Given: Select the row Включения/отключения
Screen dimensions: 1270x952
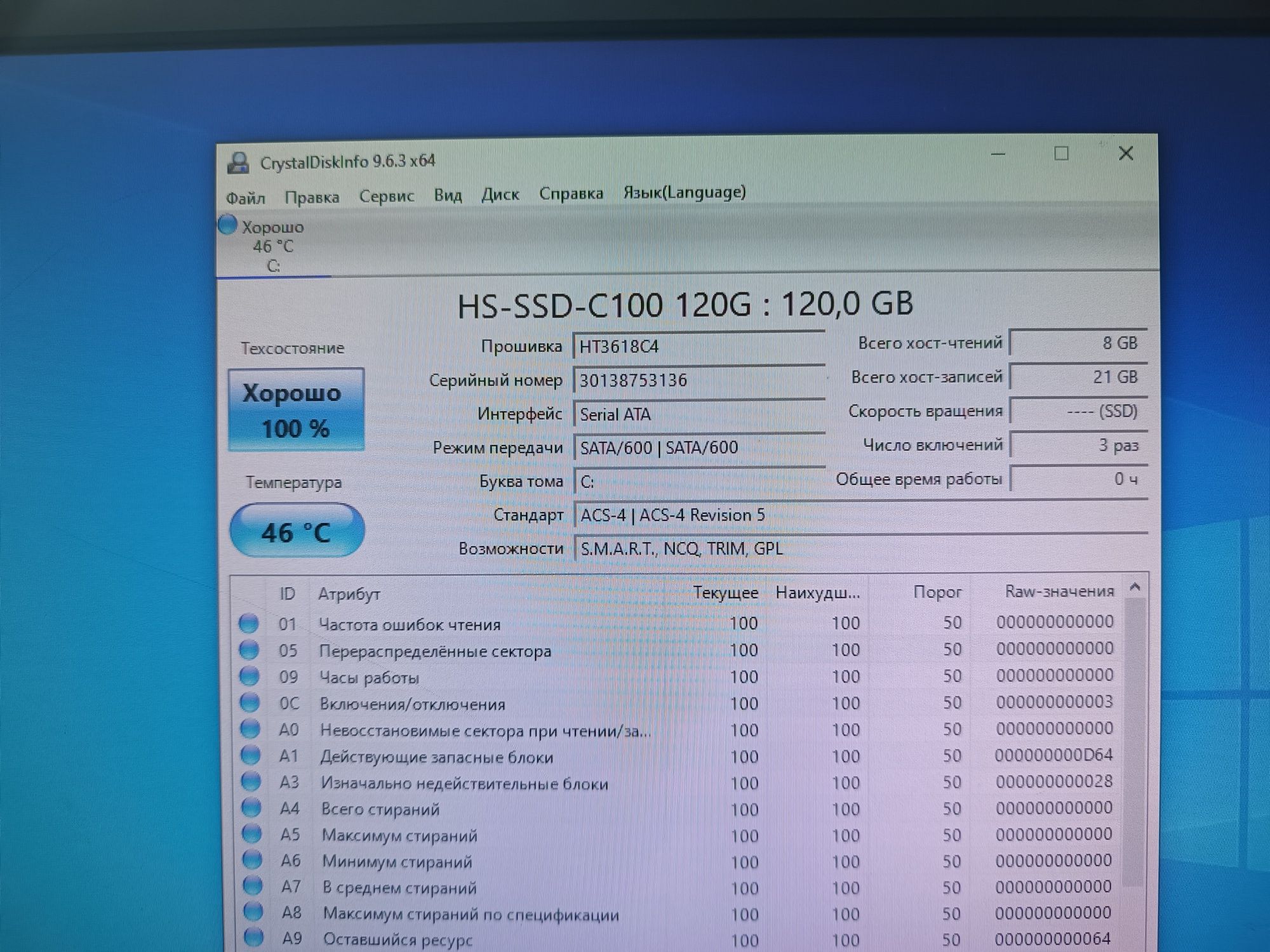Looking at the screenshot, I should (x=676, y=703).
